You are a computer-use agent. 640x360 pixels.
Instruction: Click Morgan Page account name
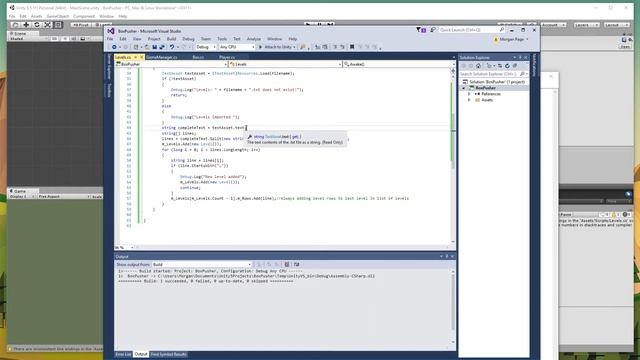tap(512, 39)
